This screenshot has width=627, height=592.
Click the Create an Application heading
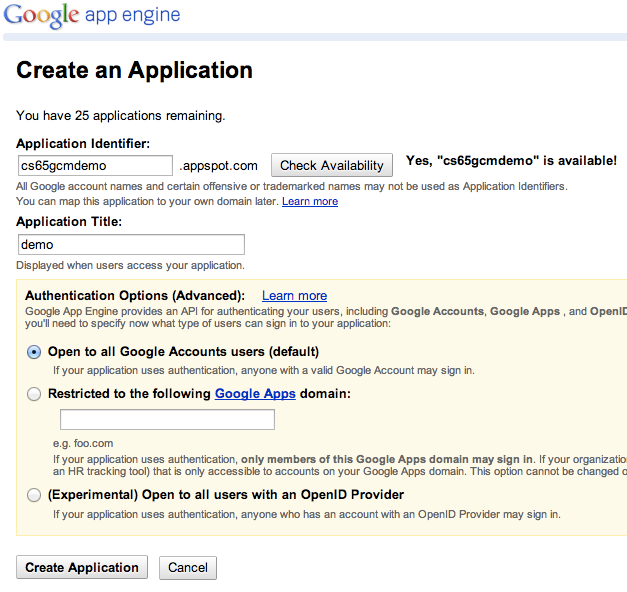(135, 70)
